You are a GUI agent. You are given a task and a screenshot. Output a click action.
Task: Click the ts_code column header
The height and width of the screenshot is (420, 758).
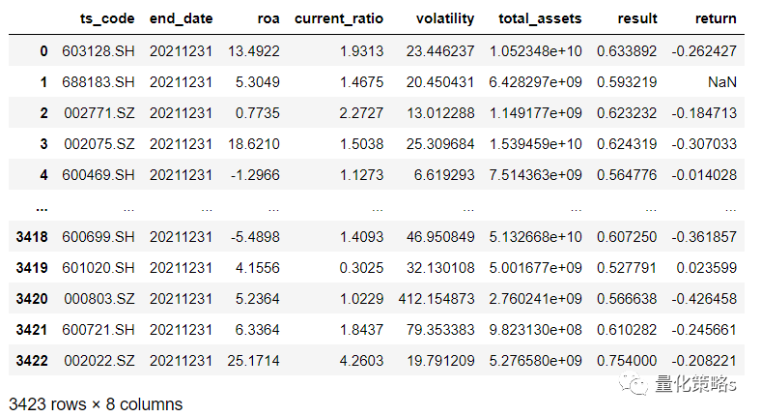pos(107,18)
